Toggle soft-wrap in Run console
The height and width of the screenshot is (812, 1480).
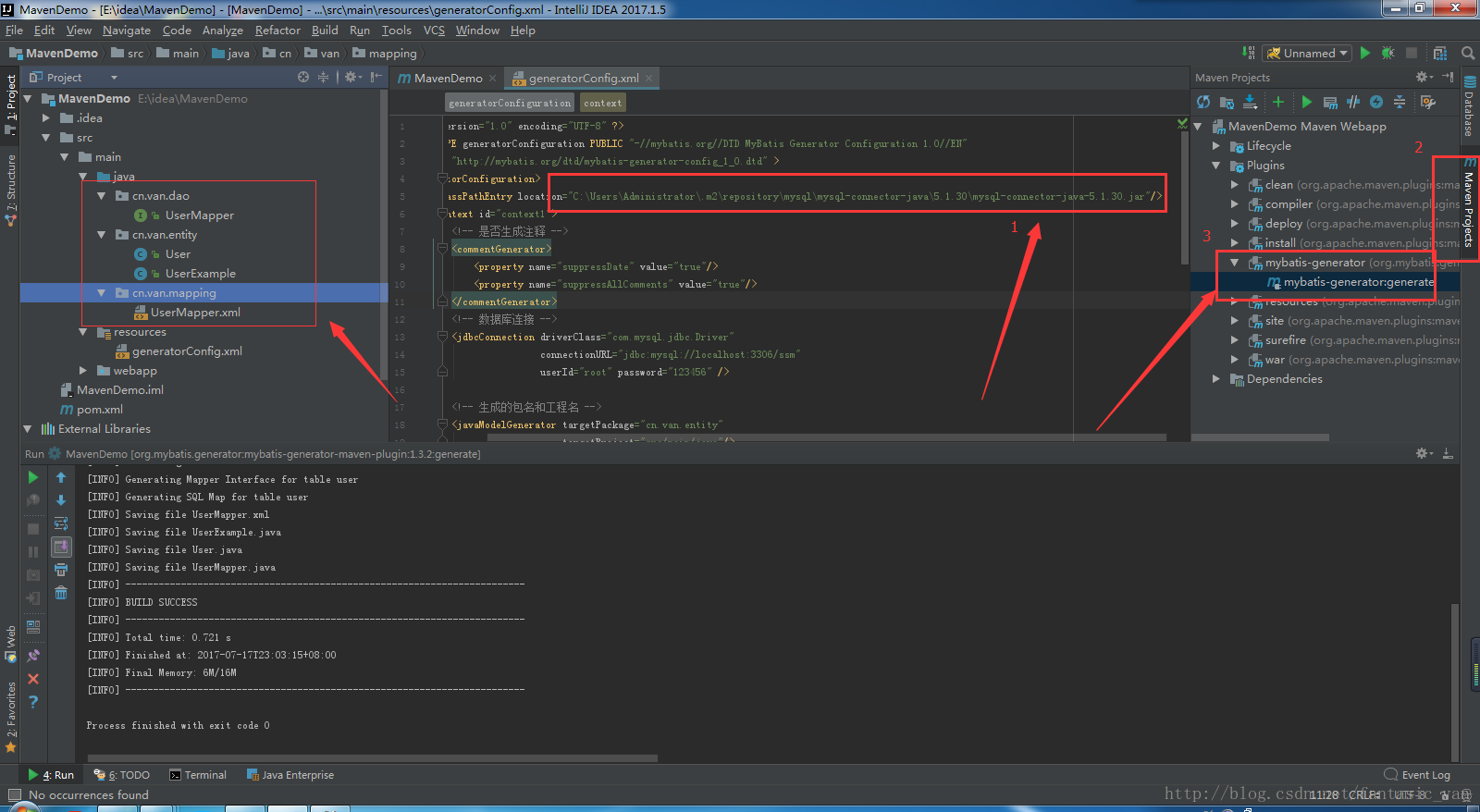point(61,523)
